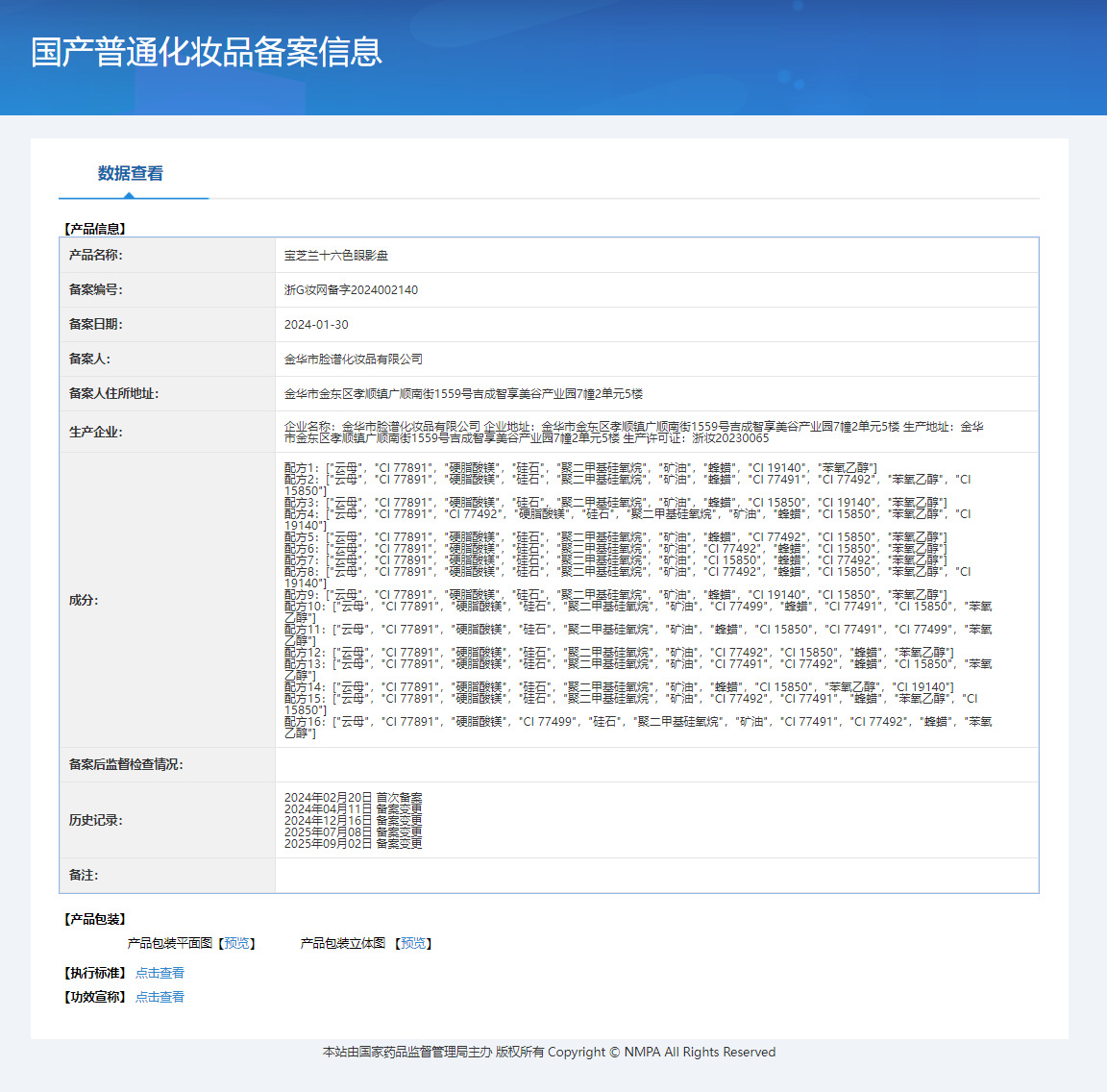The height and width of the screenshot is (1092, 1107).
Task: Click the 备案日期 label cell
Action: tap(167, 324)
